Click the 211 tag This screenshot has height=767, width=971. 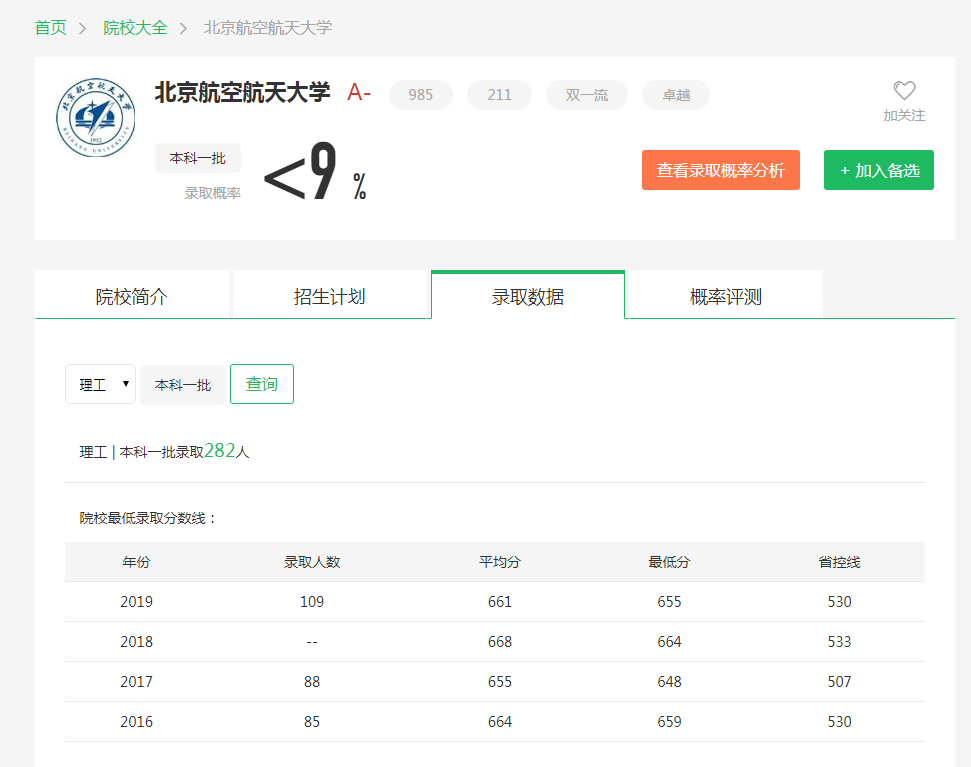499,95
